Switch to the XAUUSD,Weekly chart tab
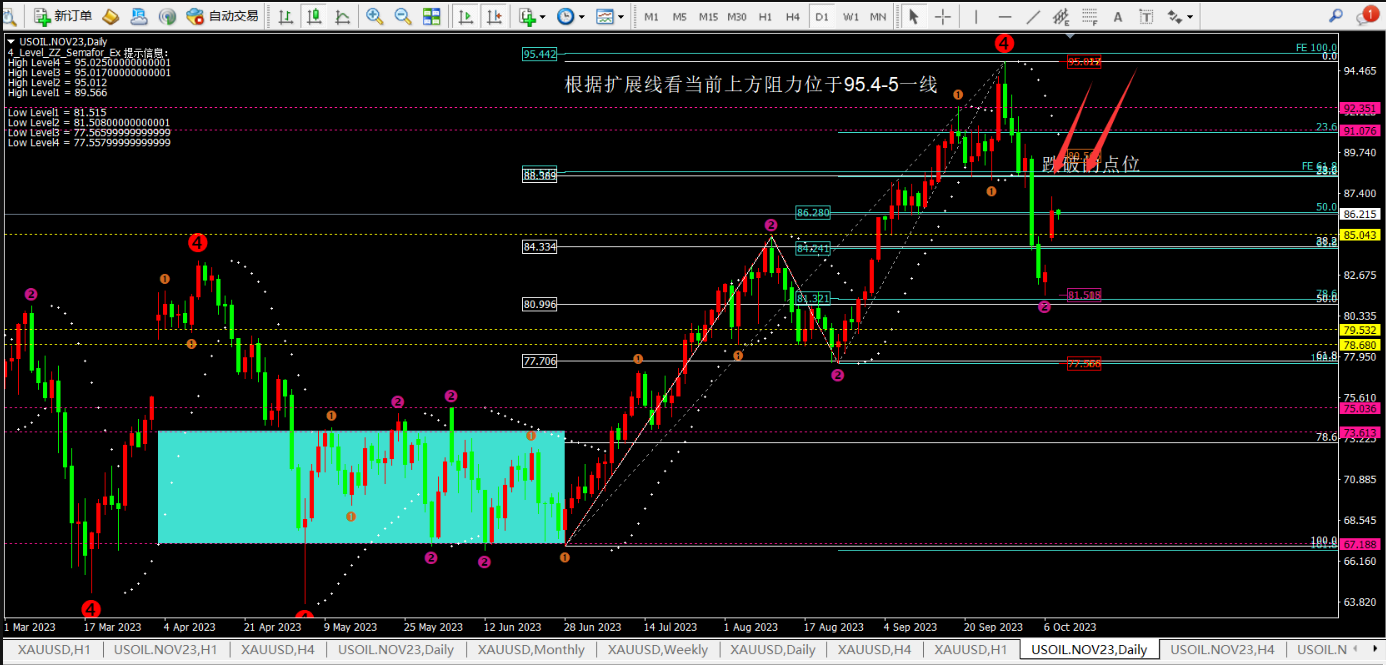This screenshot has width=1386, height=665. [657, 650]
